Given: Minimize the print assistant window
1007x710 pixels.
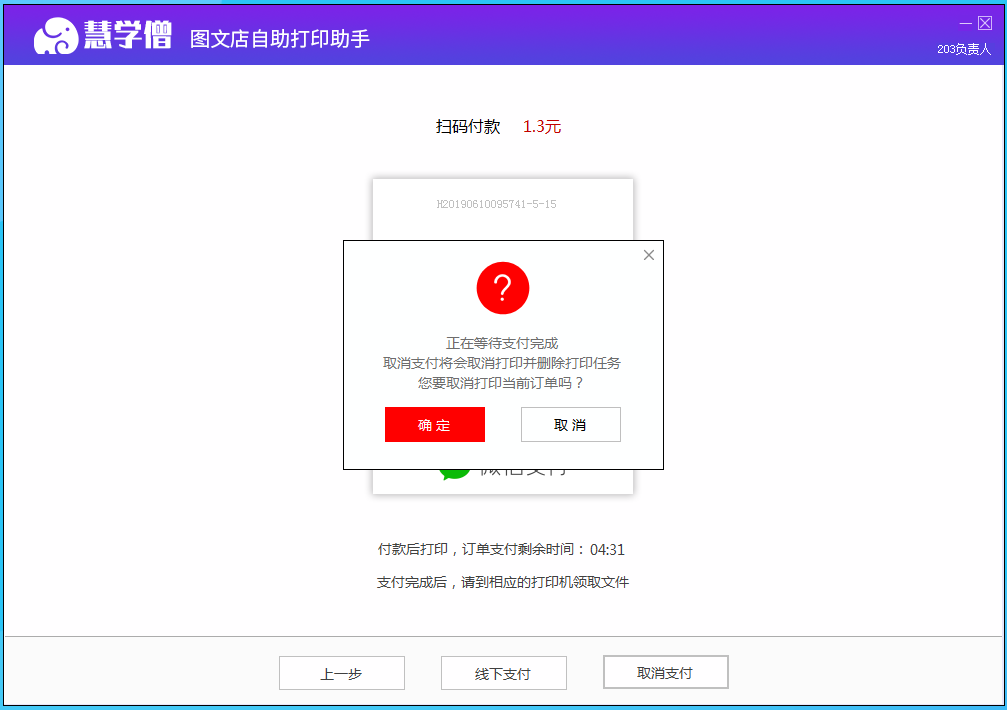Looking at the screenshot, I should (x=965, y=24).
